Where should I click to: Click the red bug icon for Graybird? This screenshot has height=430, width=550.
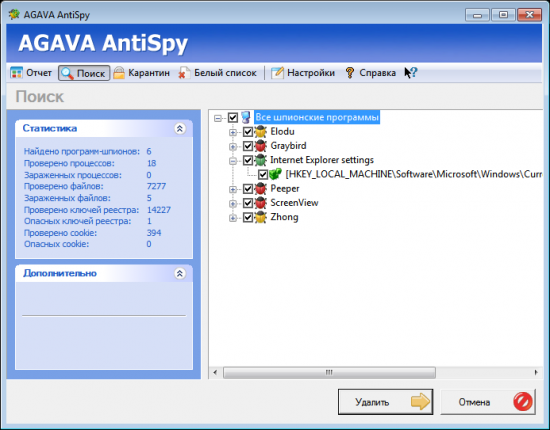point(261,146)
